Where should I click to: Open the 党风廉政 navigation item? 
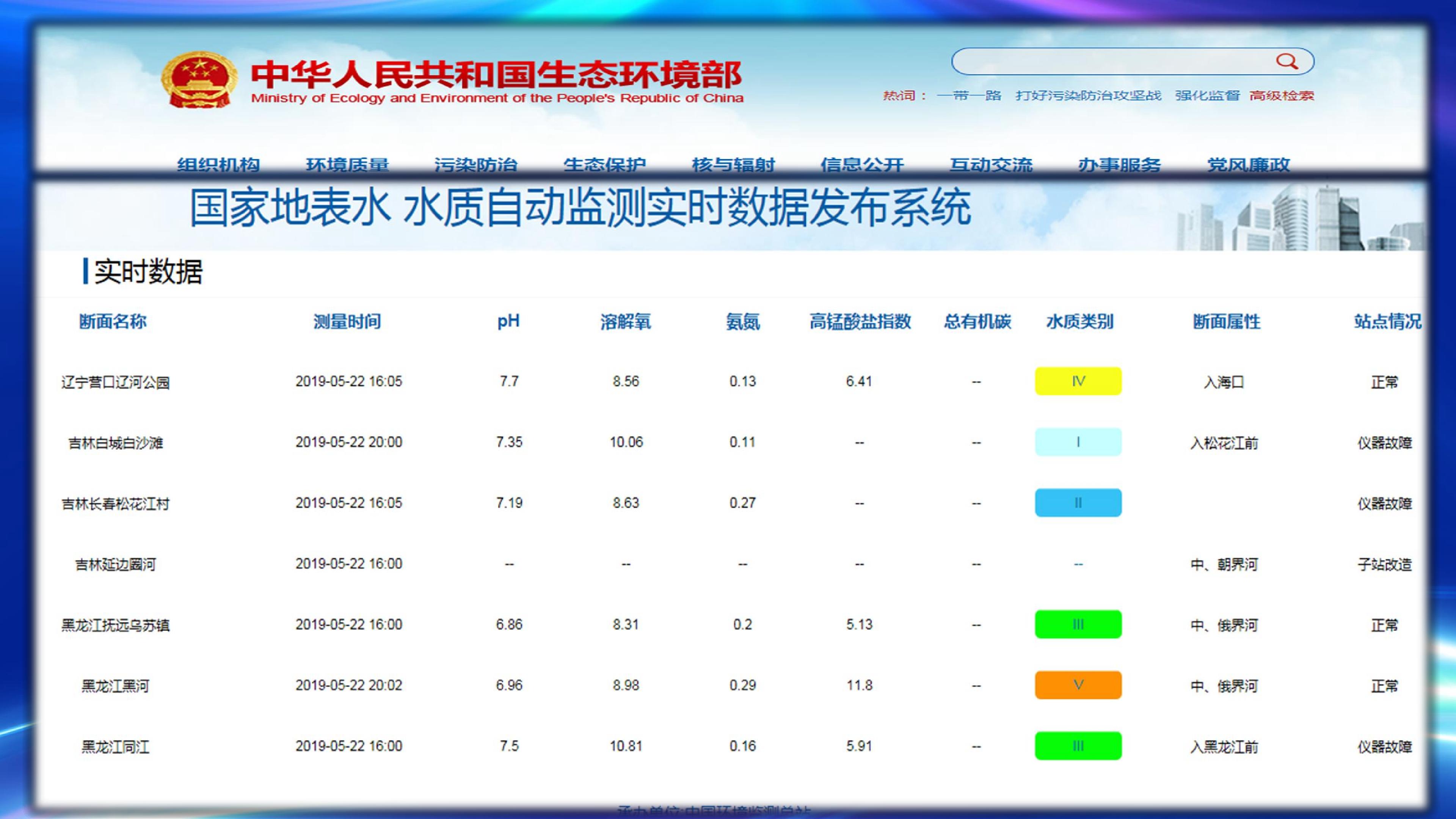click(1249, 165)
